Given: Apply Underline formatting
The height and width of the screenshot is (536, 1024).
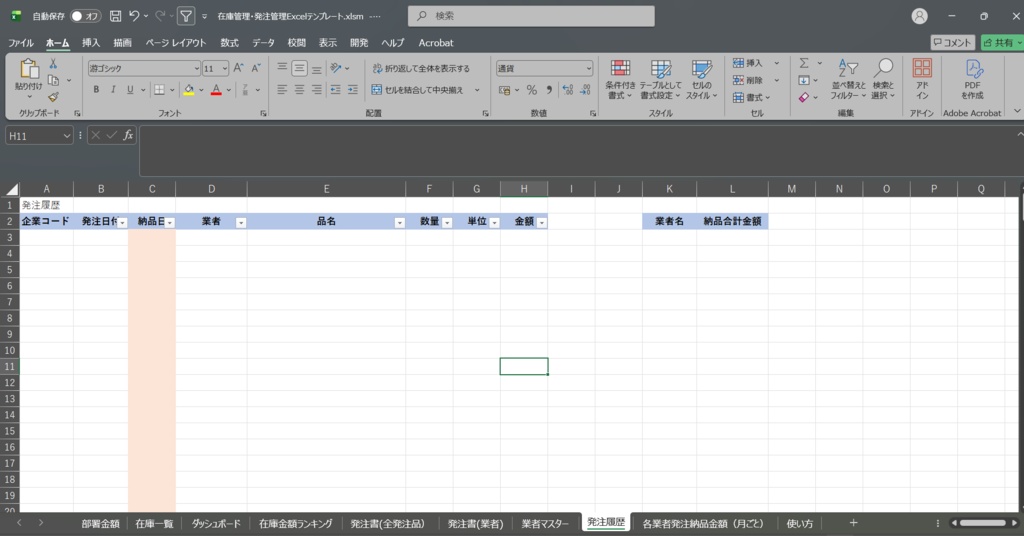Looking at the screenshot, I should coord(130,90).
